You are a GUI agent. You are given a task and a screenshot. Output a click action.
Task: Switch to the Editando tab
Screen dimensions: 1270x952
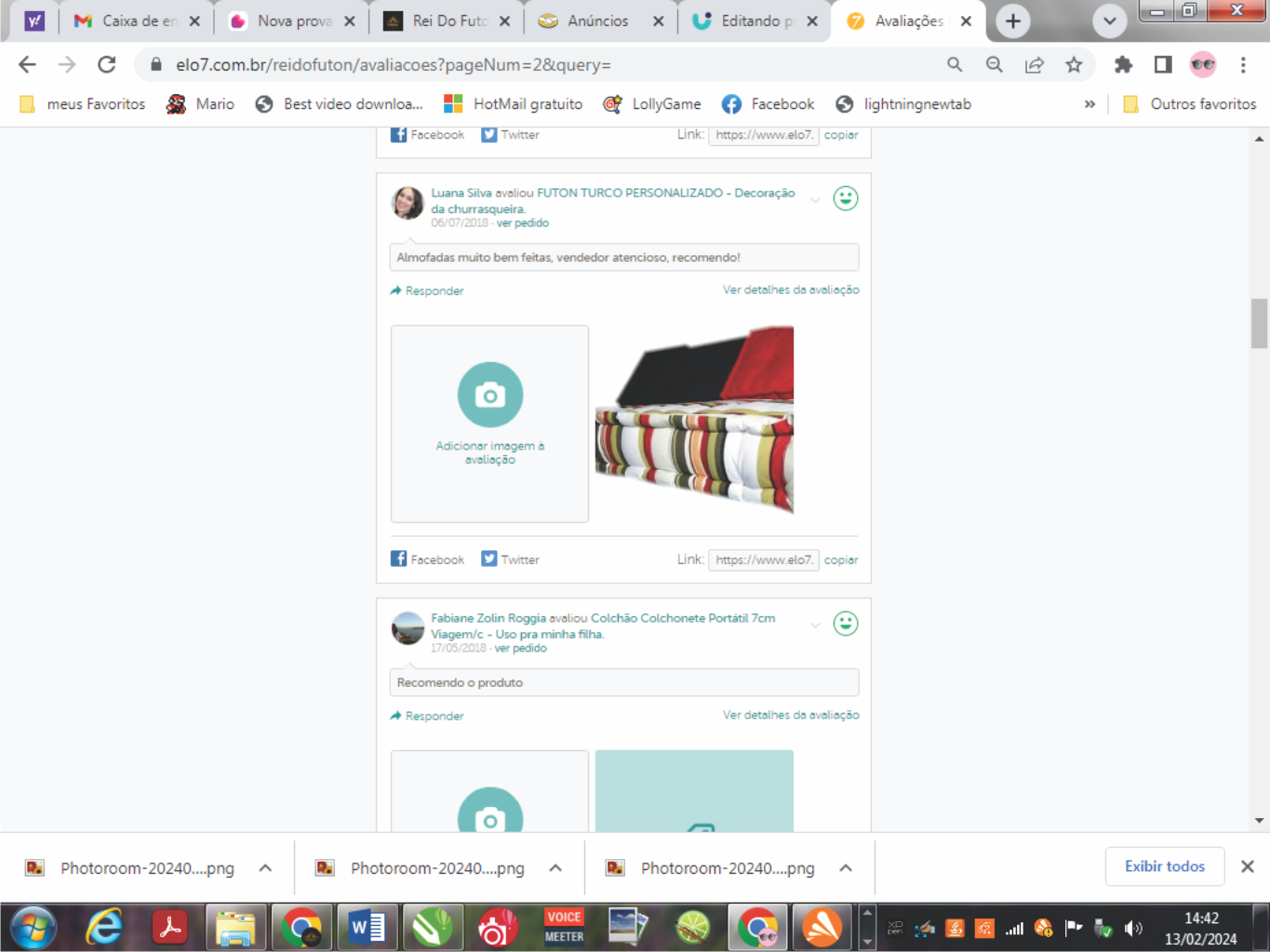click(x=756, y=20)
